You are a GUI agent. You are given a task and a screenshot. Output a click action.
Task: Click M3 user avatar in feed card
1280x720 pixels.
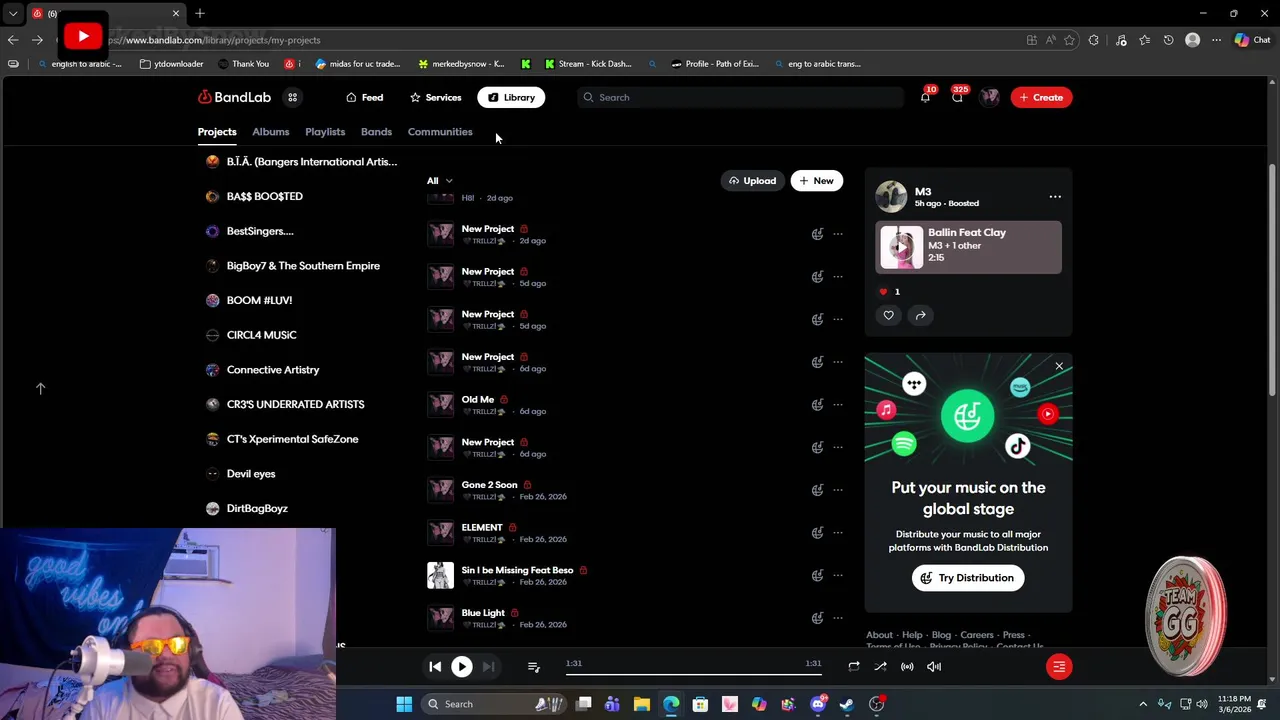pos(891,196)
